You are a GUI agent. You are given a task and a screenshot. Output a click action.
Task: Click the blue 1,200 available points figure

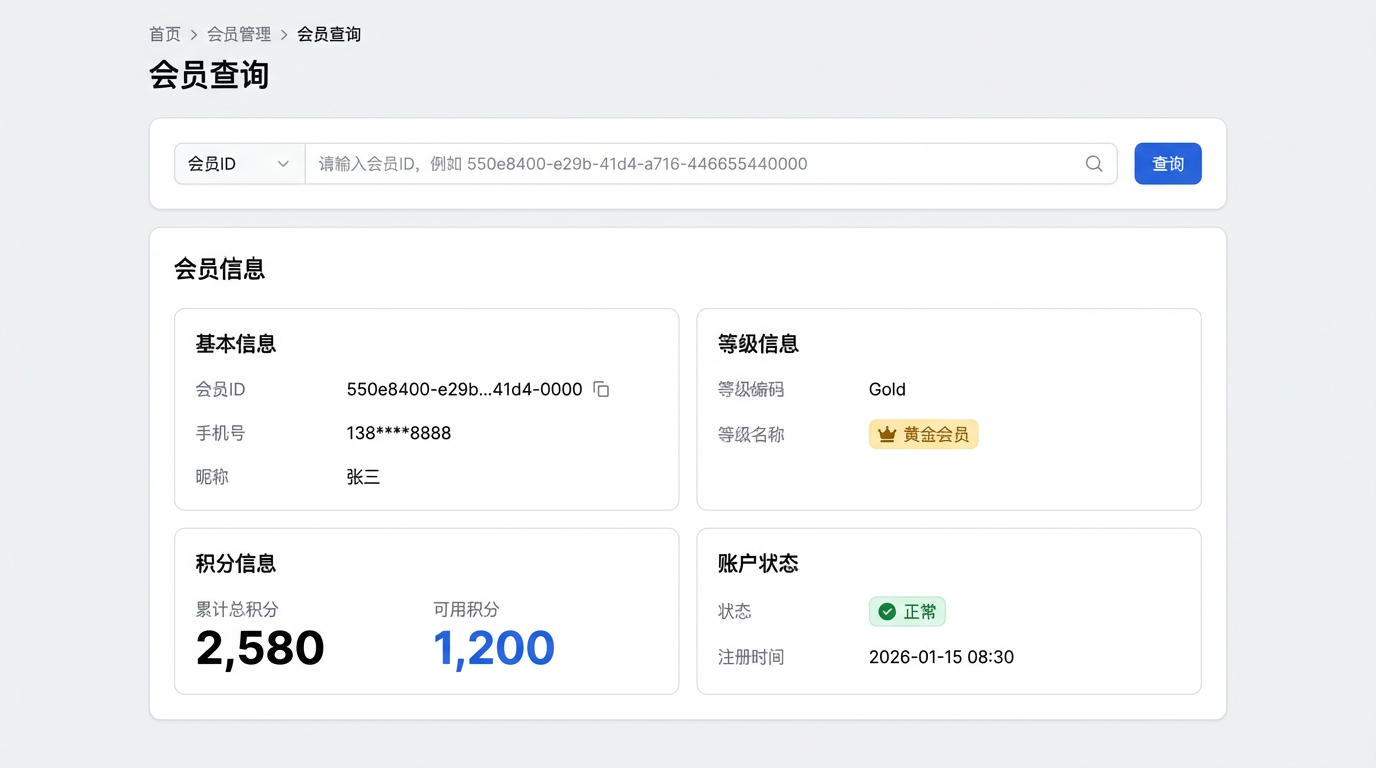(x=494, y=648)
